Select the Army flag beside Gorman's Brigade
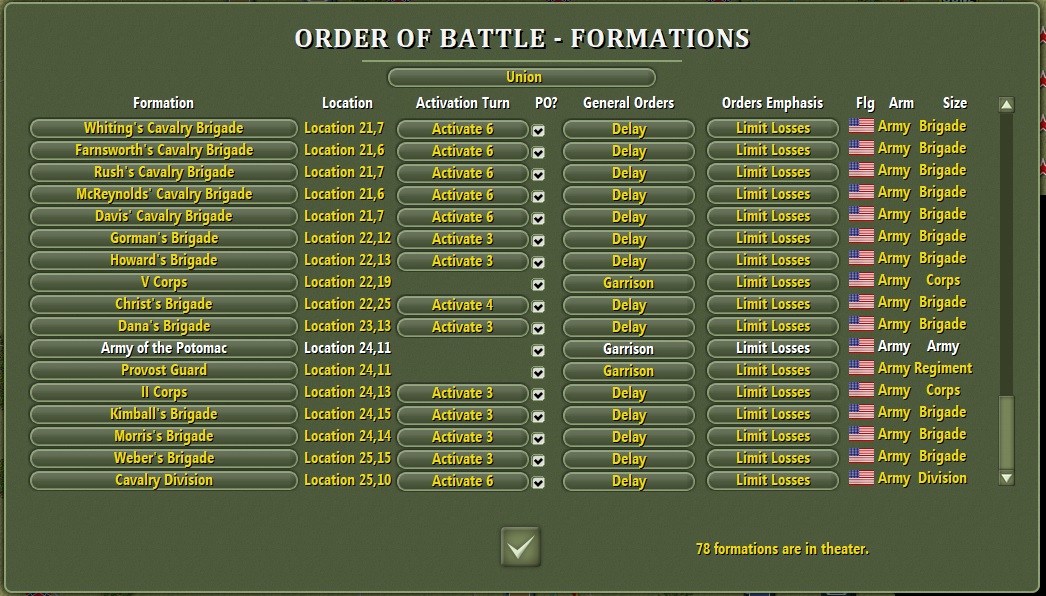This screenshot has height=596, width=1046. coord(859,238)
